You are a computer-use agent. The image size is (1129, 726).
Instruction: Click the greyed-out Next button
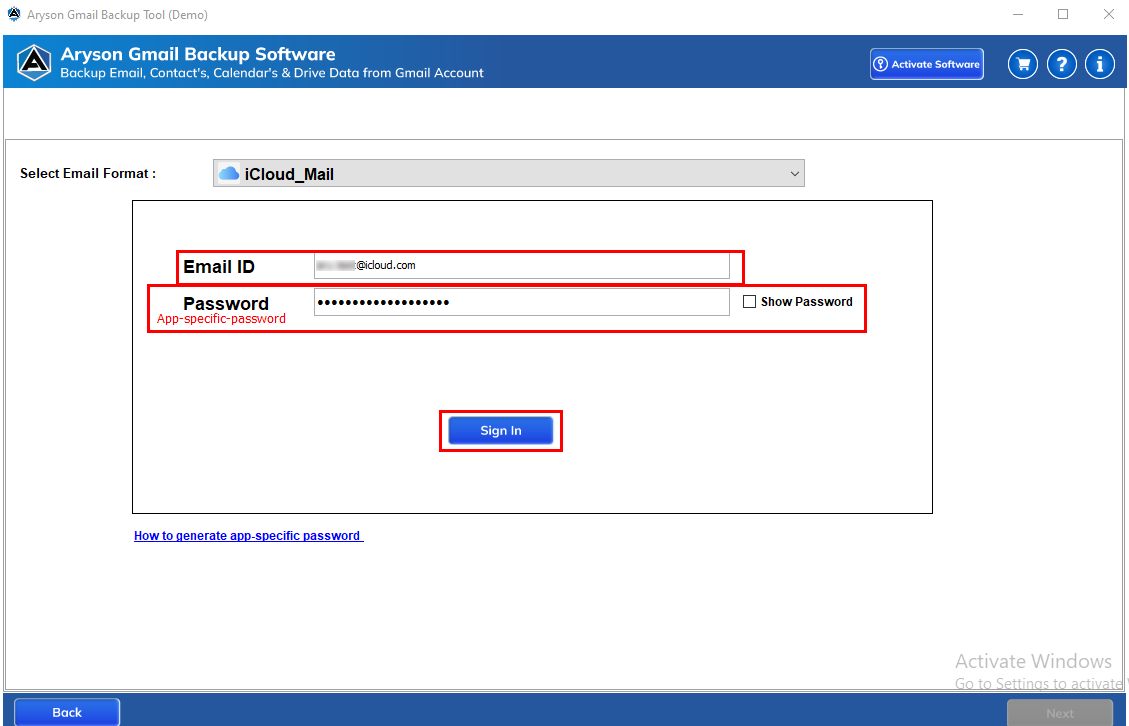[x=1059, y=713]
